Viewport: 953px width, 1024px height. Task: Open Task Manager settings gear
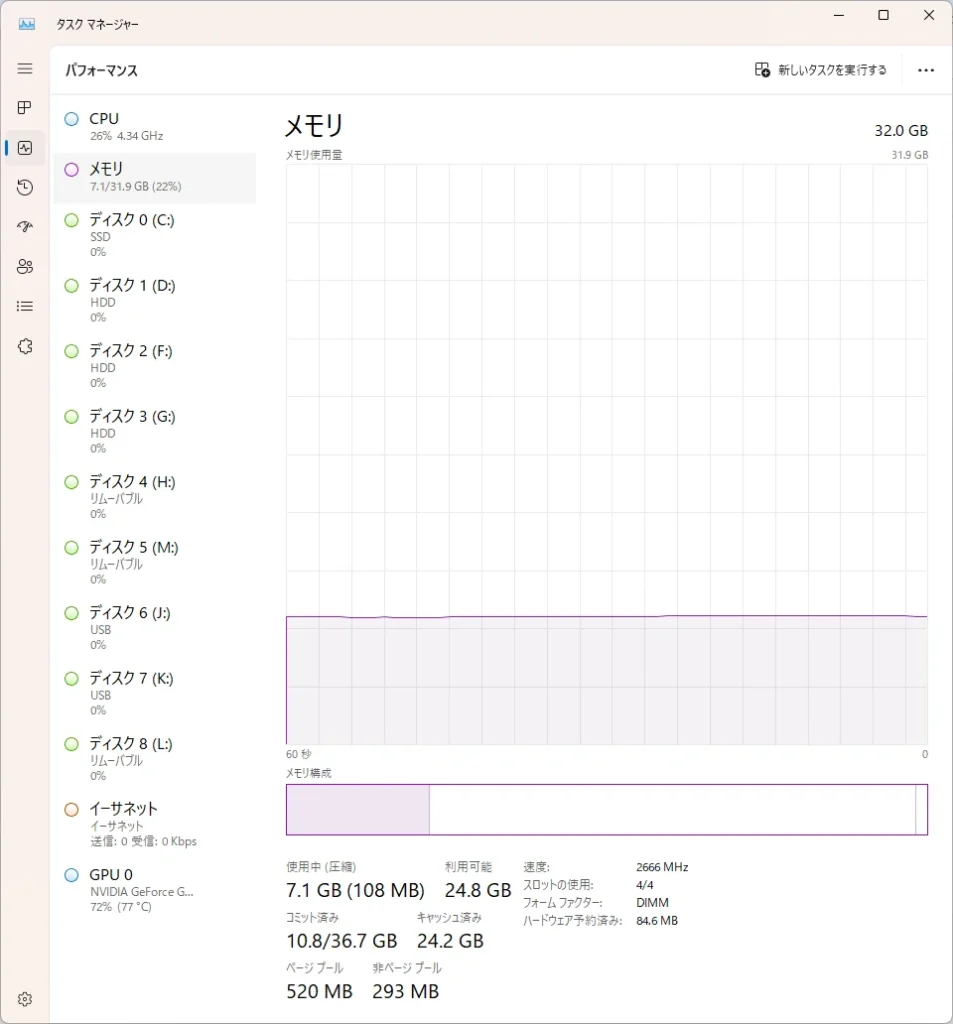click(x=25, y=999)
